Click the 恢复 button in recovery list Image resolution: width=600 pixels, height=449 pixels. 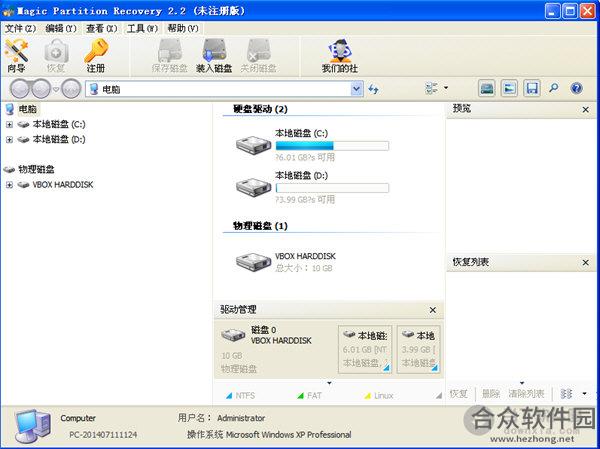(x=458, y=393)
